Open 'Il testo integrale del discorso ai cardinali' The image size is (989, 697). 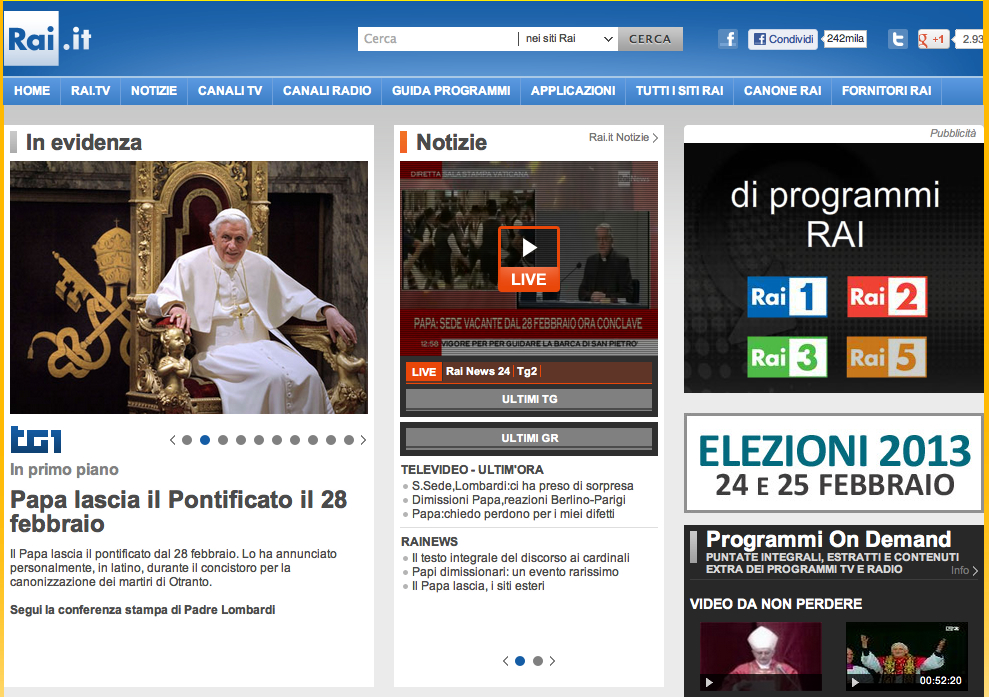click(x=520, y=558)
